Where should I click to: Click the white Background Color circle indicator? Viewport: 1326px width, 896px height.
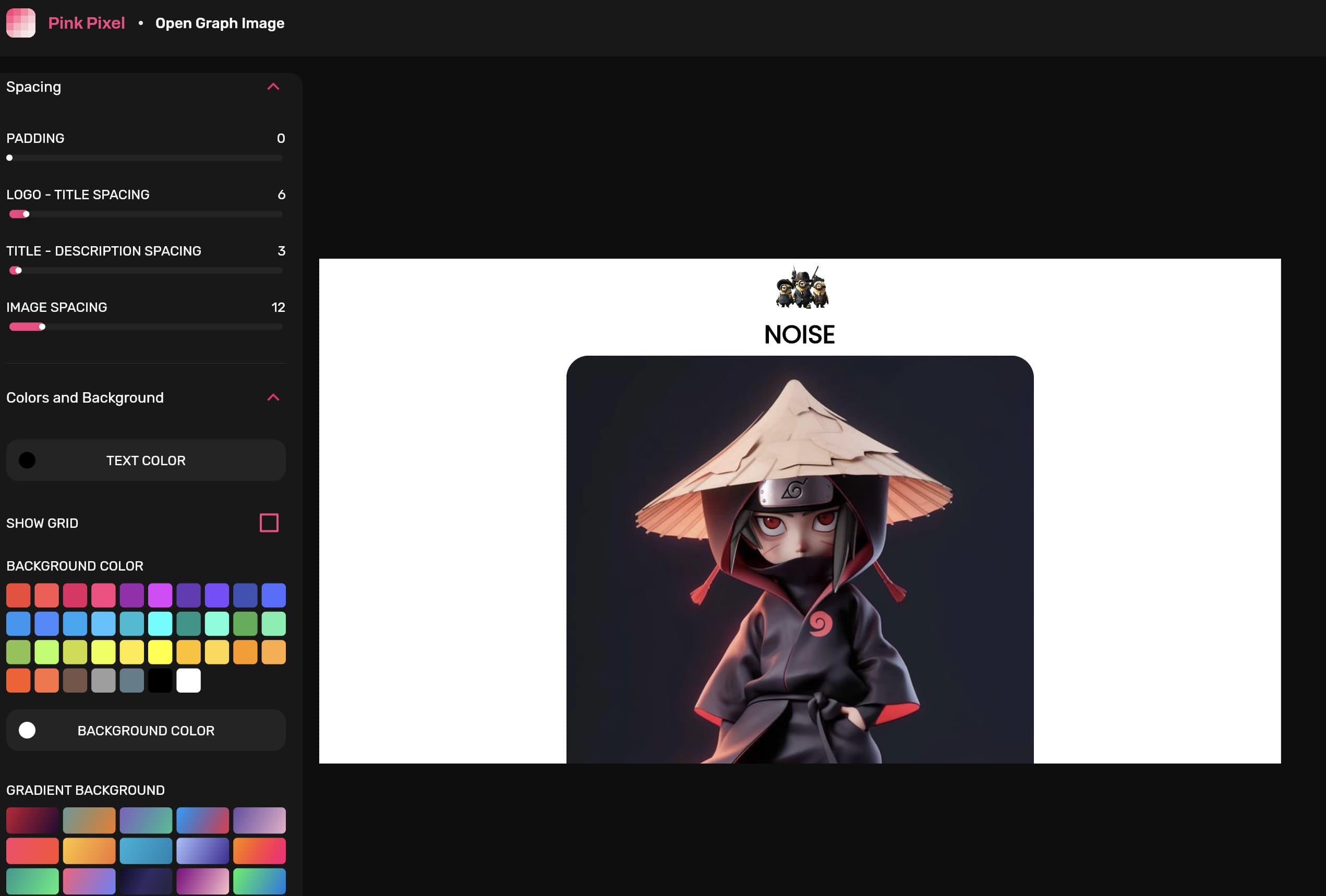coord(27,730)
